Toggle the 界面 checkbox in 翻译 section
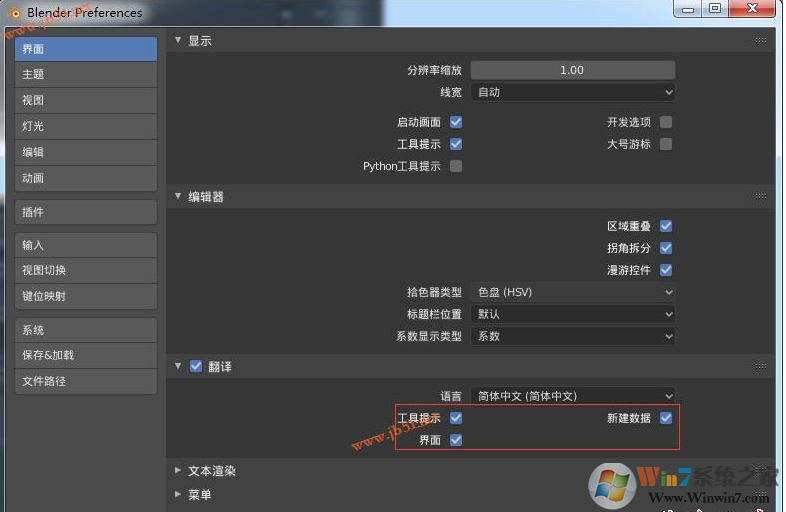786x512 pixels. pos(456,440)
